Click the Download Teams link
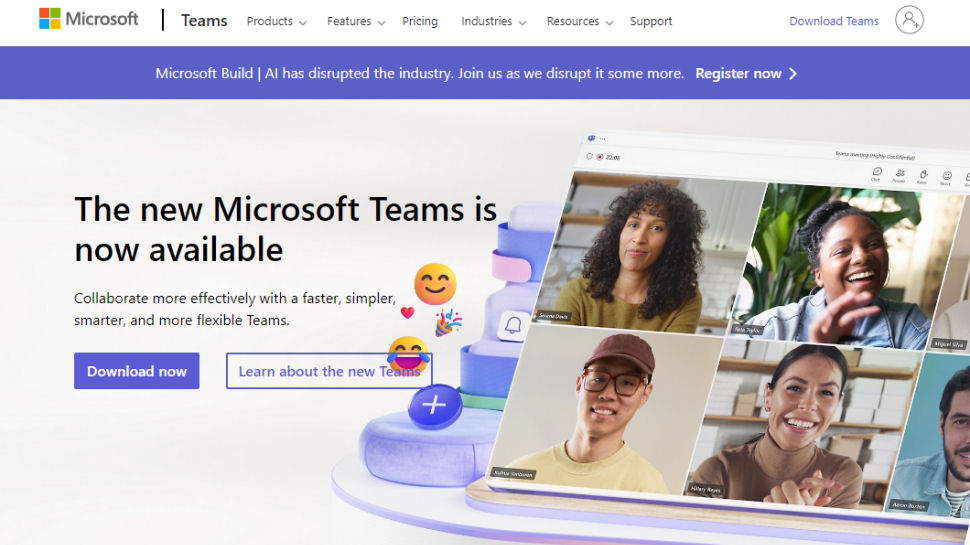Image resolution: width=970 pixels, height=545 pixels. (x=833, y=21)
